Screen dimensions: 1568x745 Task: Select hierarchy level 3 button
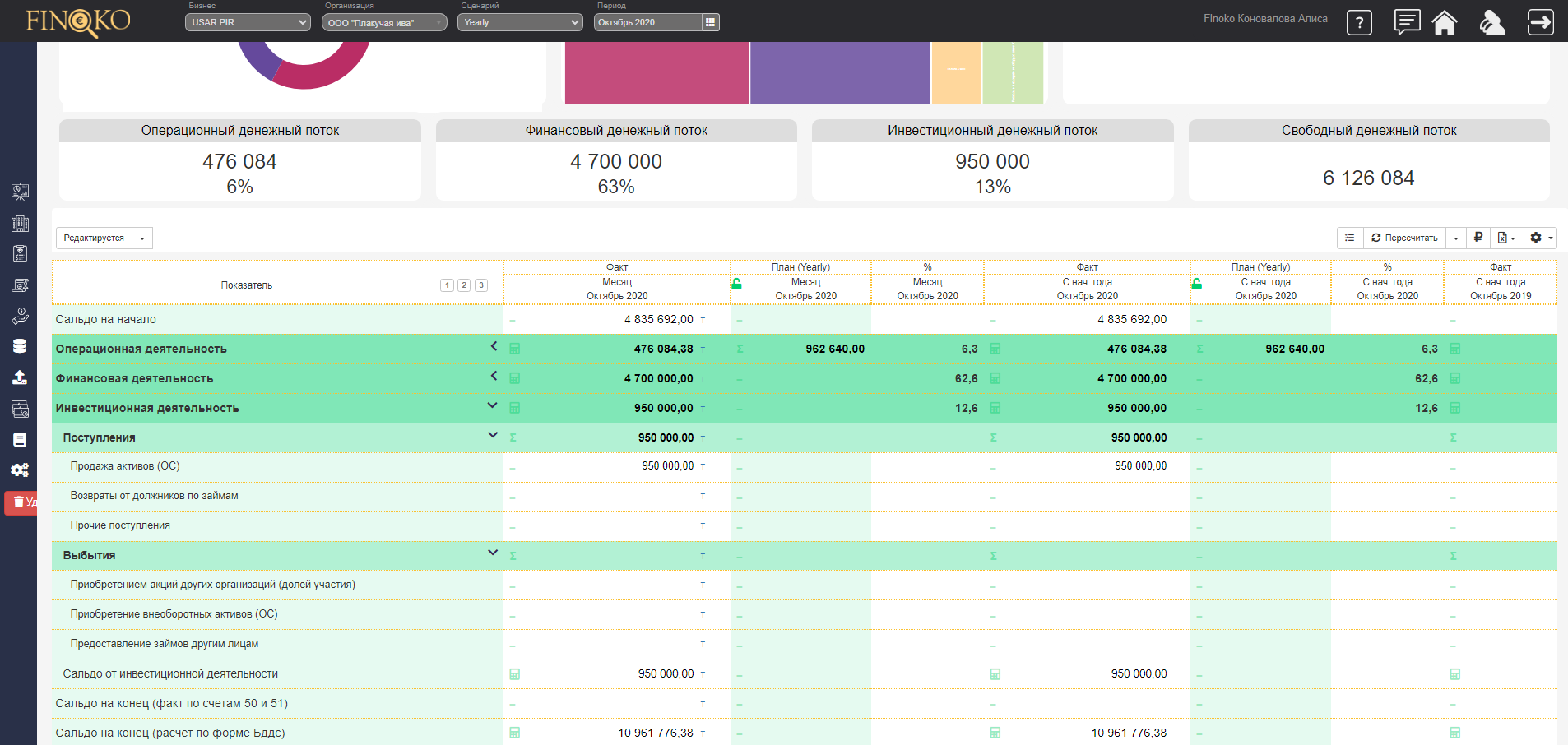[x=481, y=285]
